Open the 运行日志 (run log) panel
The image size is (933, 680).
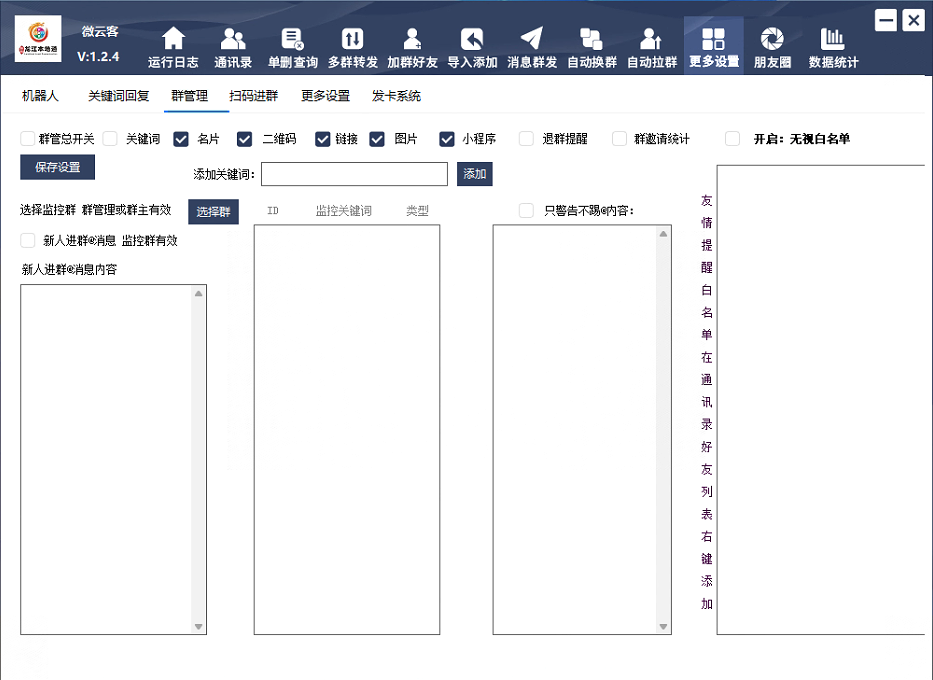click(172, 44)
